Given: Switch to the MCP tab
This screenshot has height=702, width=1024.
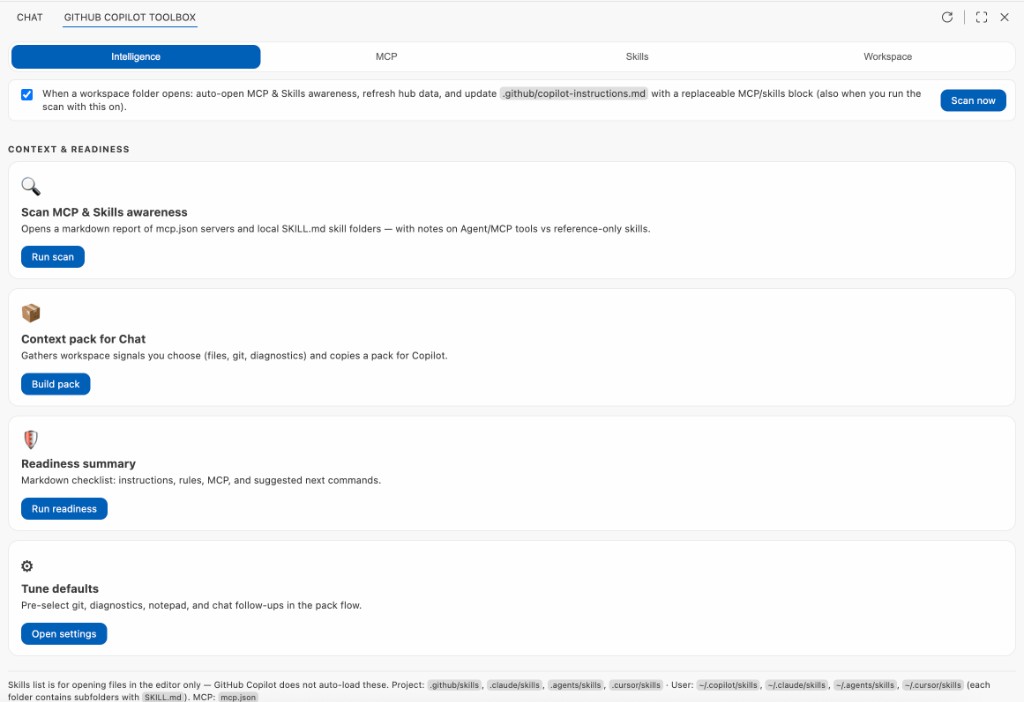Looking at the screenshot, I should 386,57.
